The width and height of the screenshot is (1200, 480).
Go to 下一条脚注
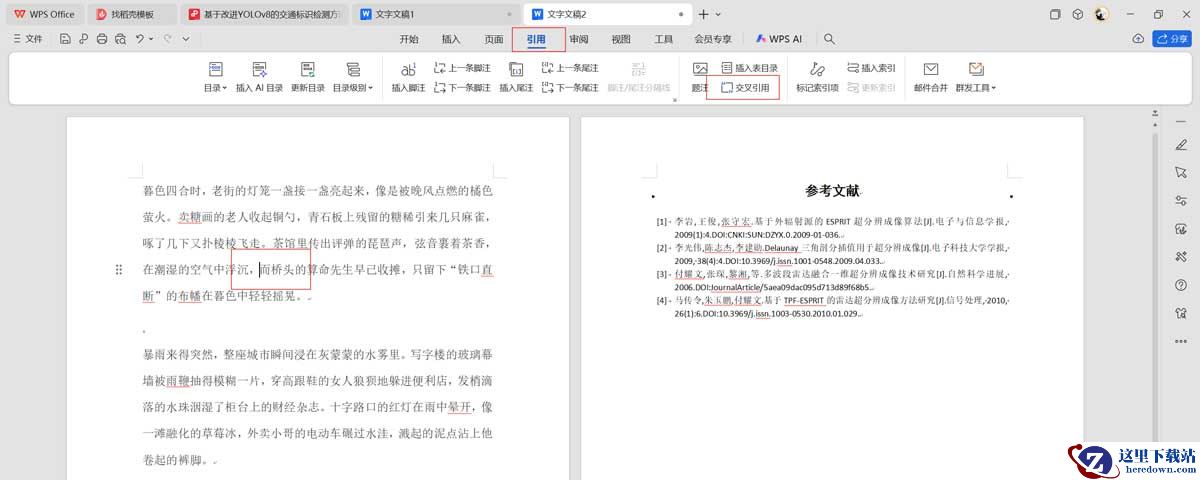(x=463, y=87)
